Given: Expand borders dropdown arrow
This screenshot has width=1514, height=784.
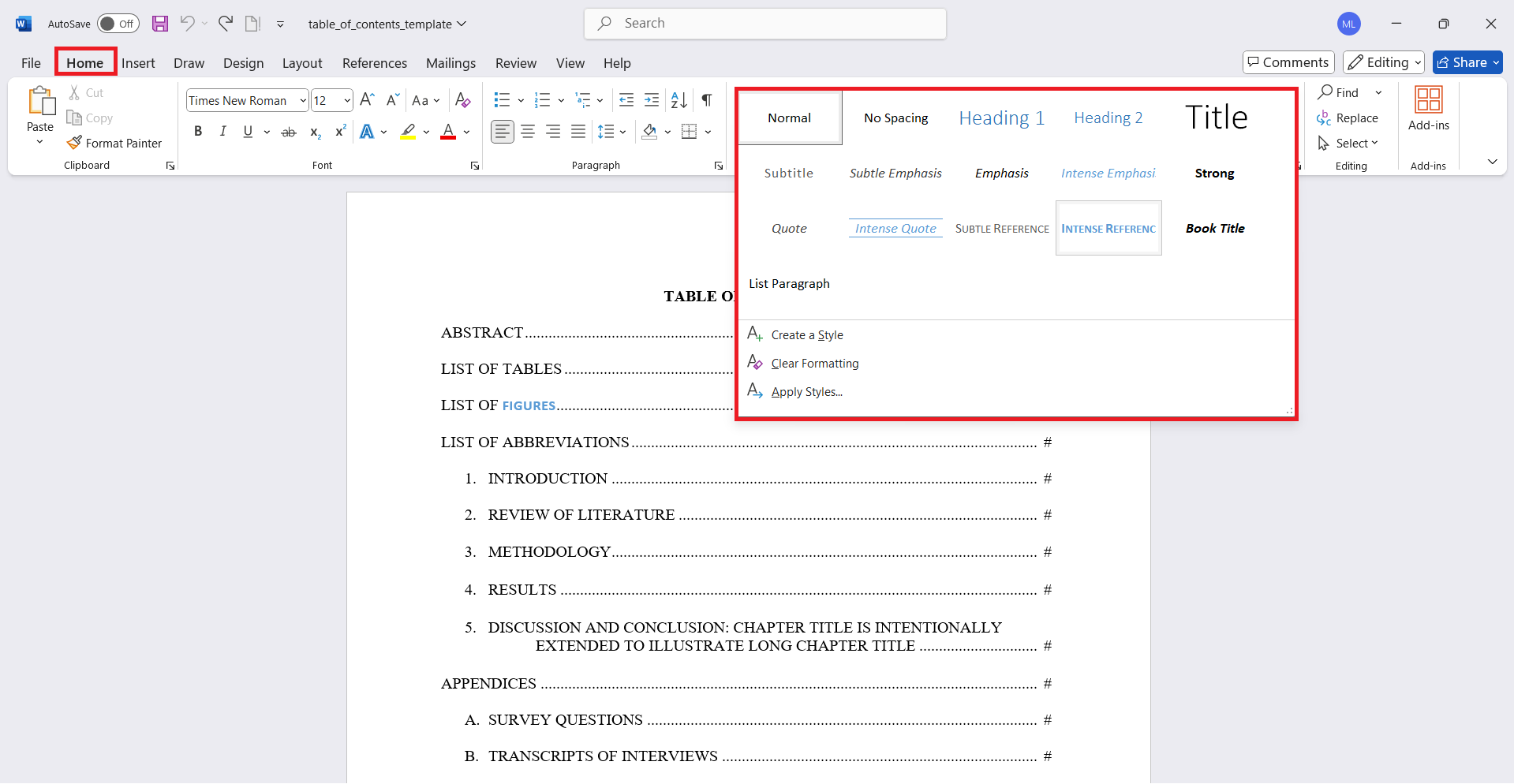Looking at the screenshot, I should pyautogui.click(x=708, y=133).
